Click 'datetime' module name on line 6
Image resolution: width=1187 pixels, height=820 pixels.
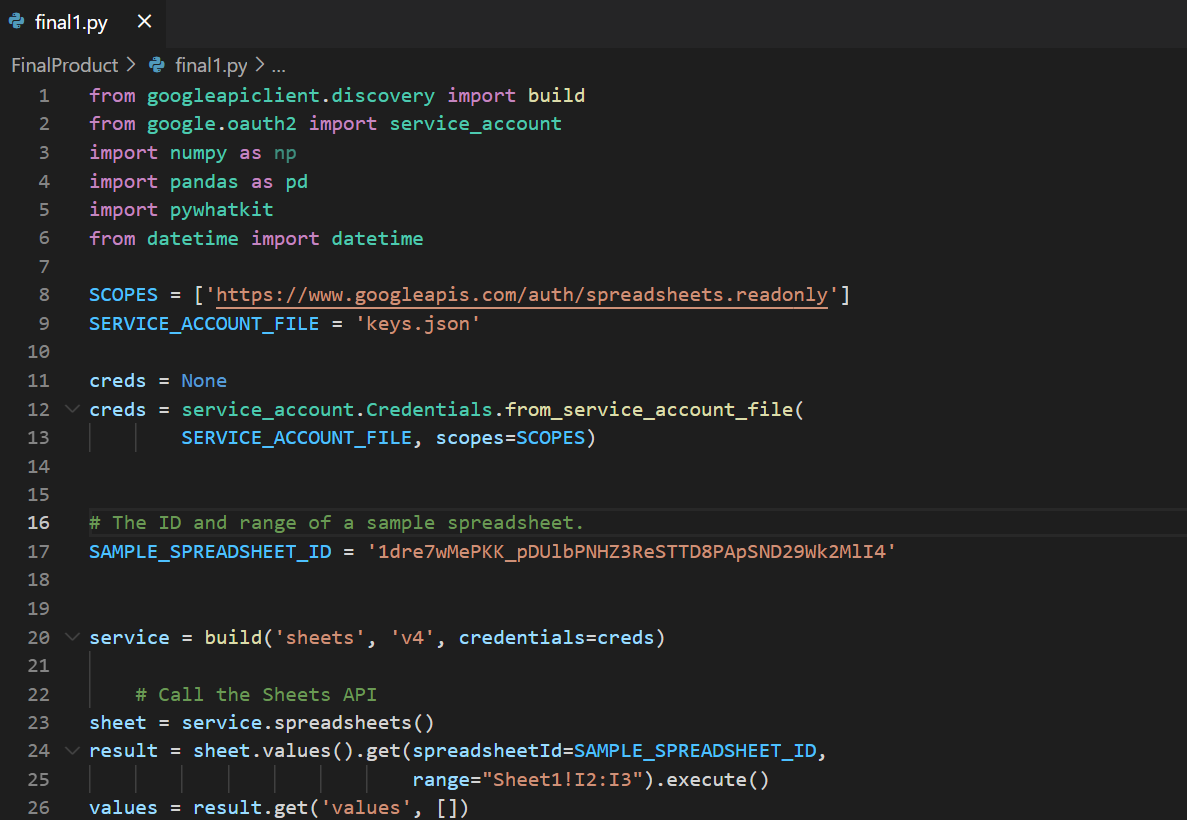pos(192,239)
